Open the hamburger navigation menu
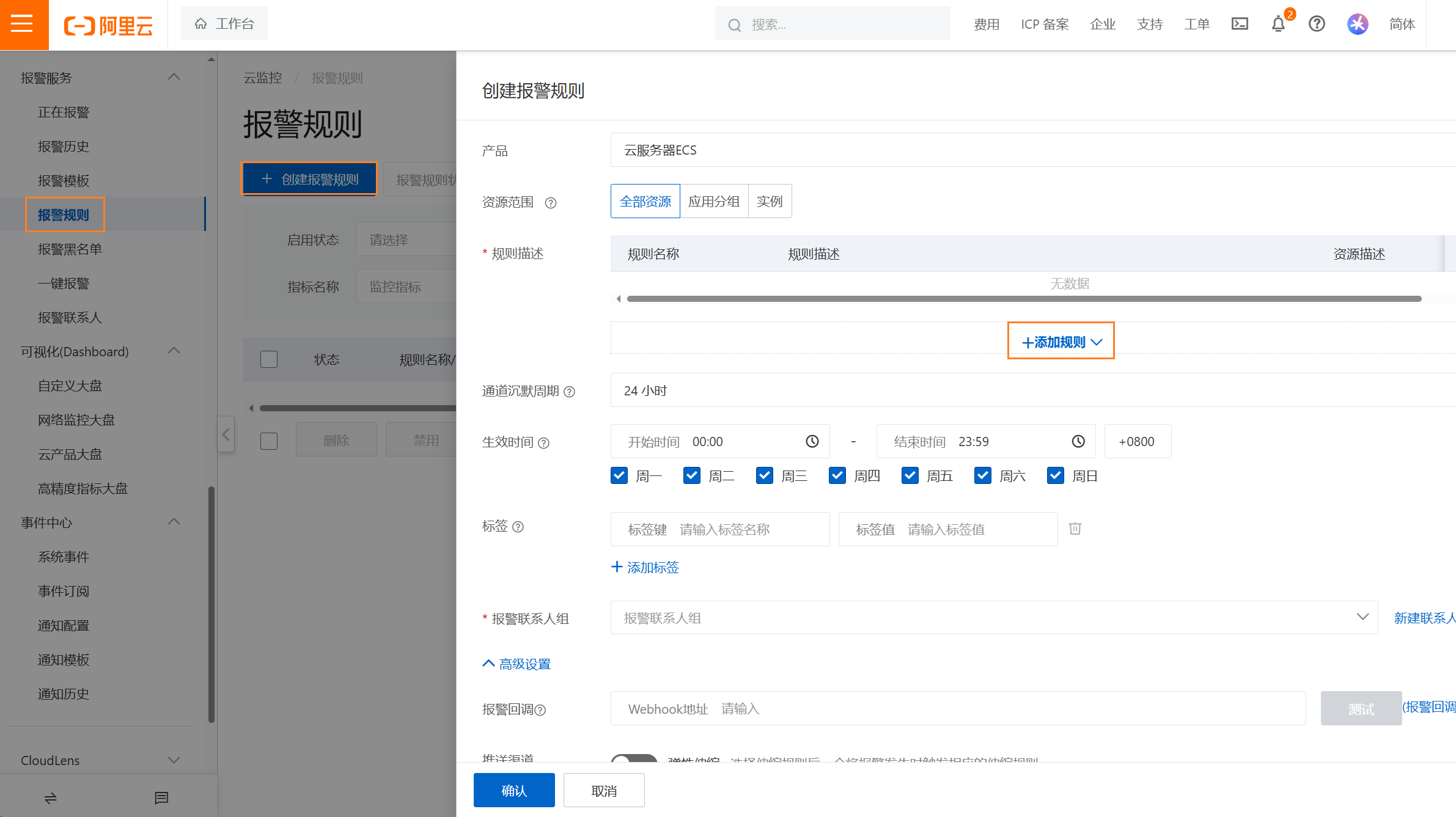1456x817 pixels. 24,24
